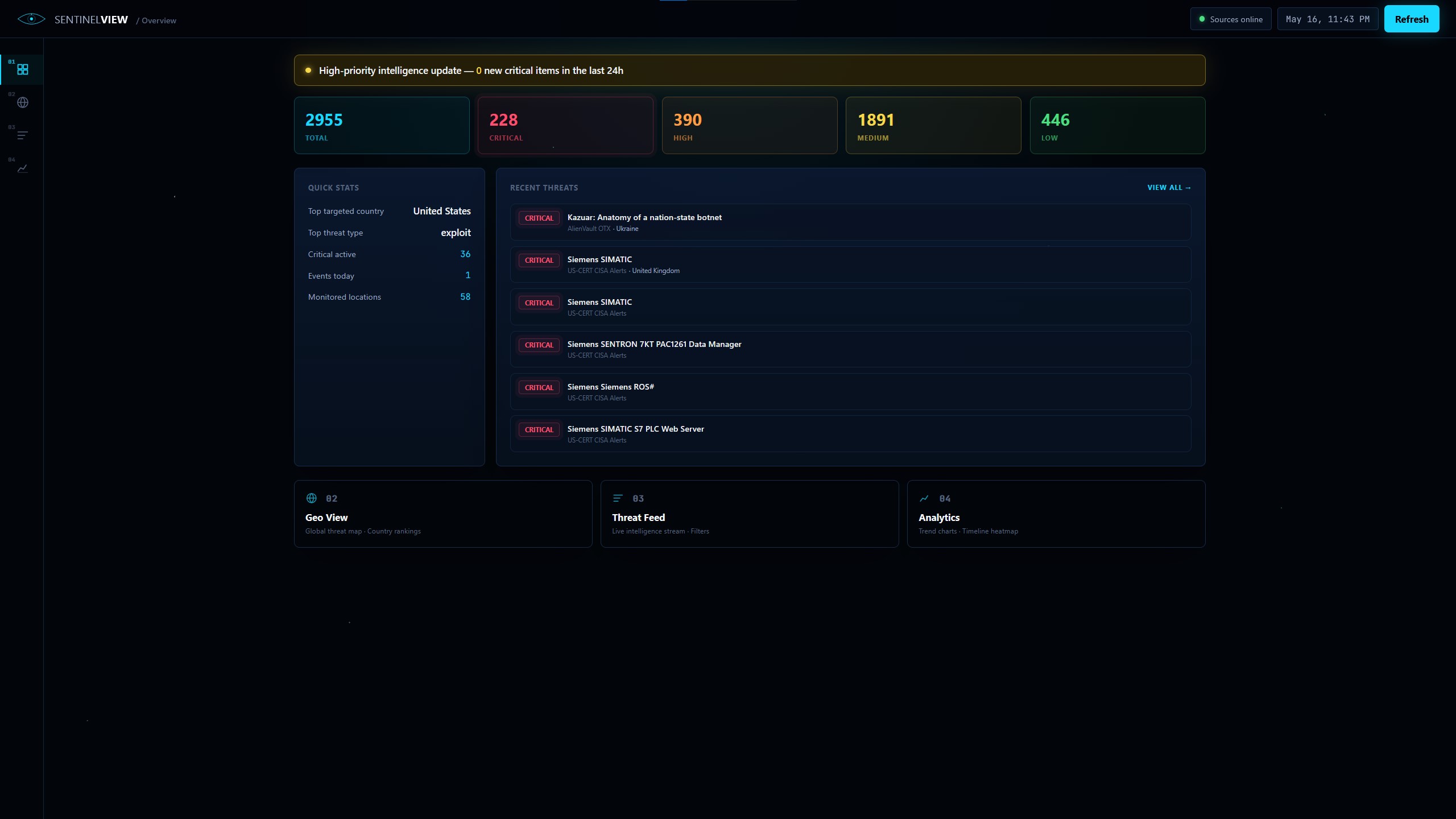Click the trend line icon in the Analytics card
1456x819 pixels.
click(924, 498)
